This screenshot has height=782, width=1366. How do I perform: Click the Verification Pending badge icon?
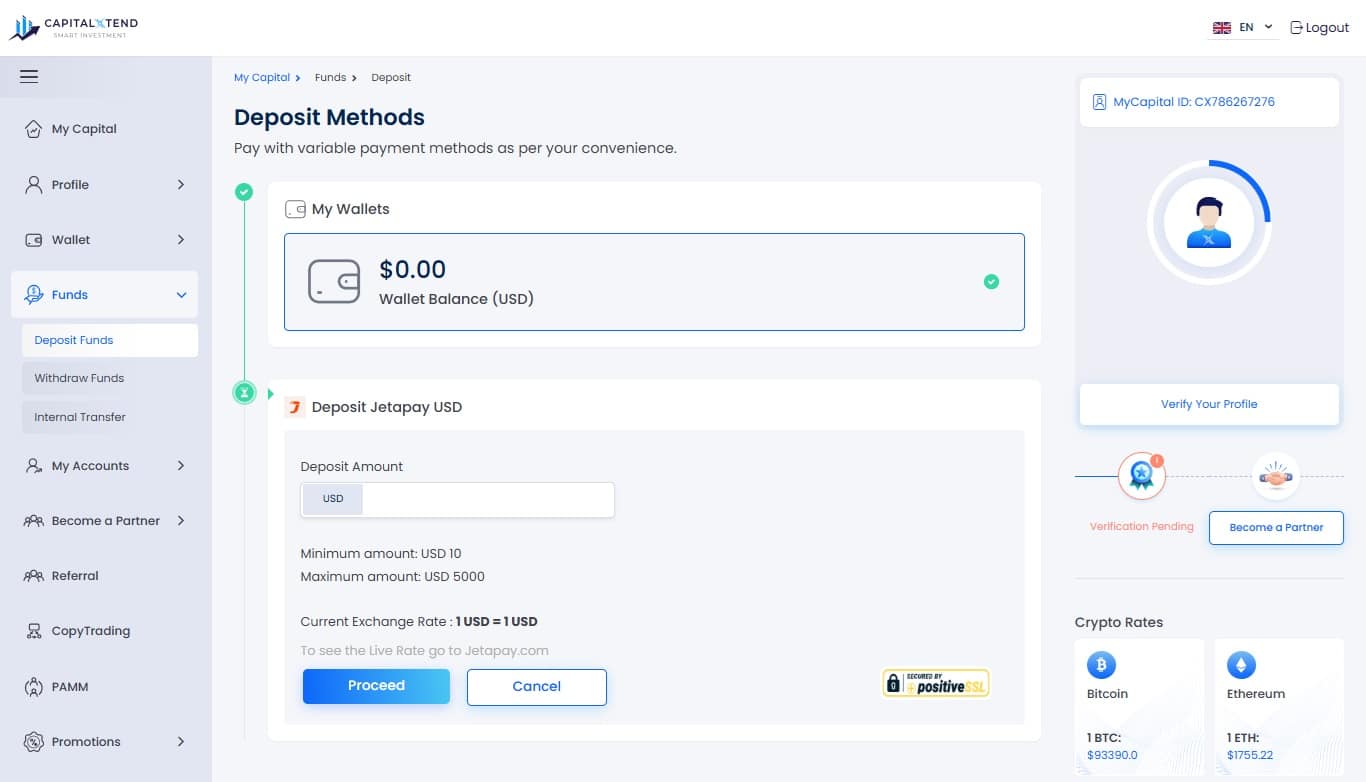point(1141,476)
